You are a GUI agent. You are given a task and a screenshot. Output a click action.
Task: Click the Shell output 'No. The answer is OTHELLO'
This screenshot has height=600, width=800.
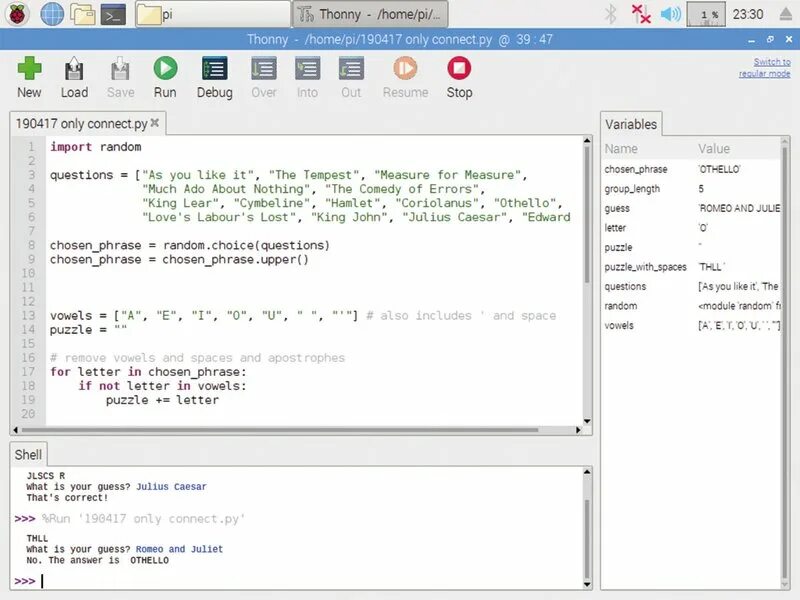[x=97, y=560]
